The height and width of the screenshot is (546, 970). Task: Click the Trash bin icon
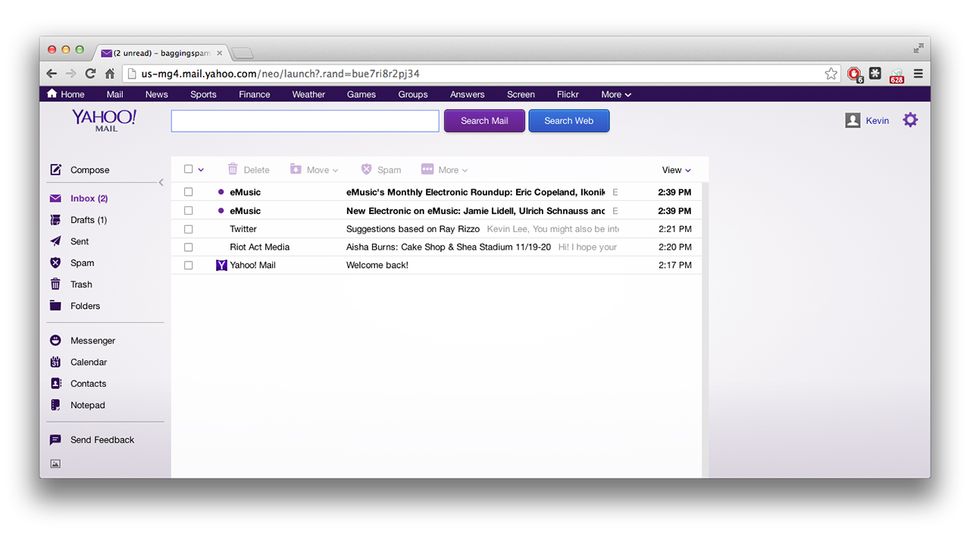click(56, 284)
